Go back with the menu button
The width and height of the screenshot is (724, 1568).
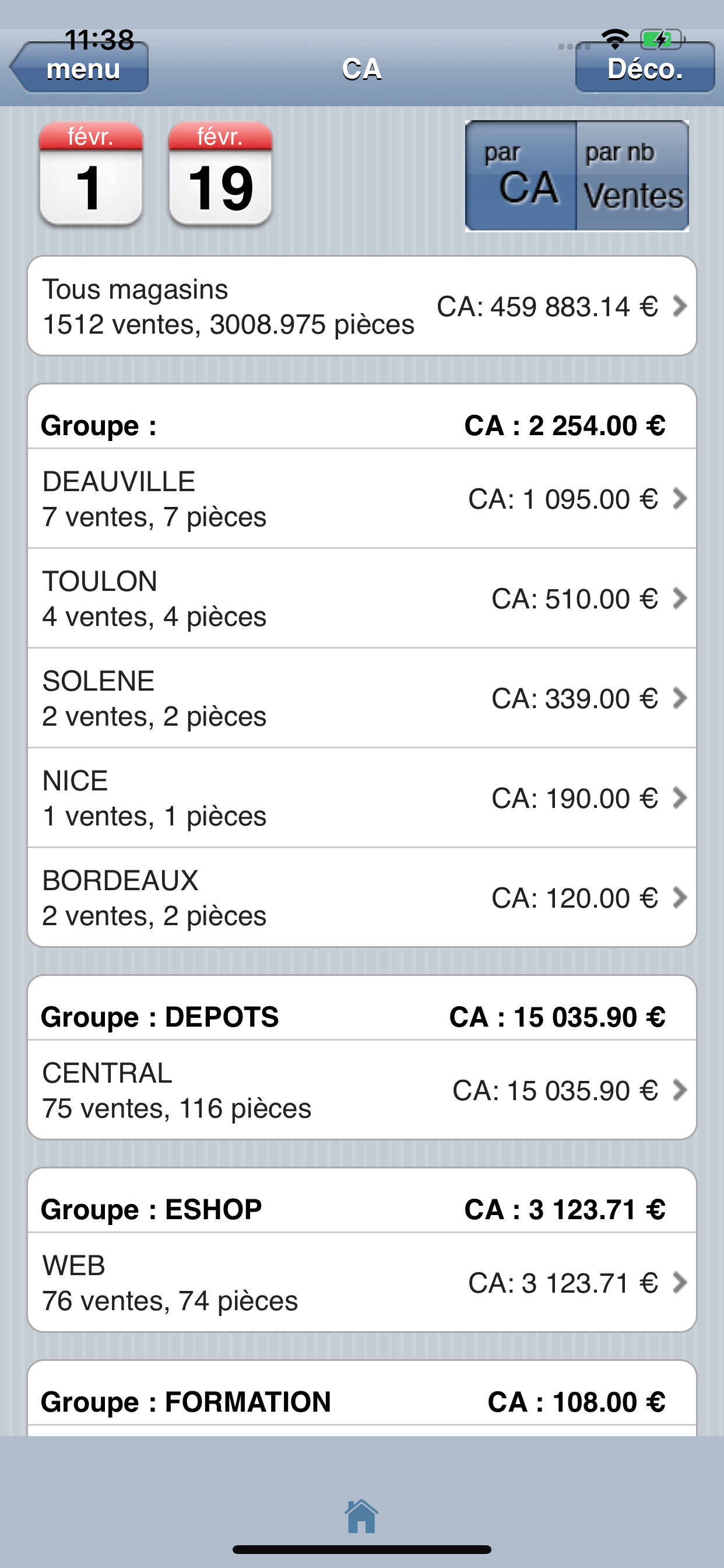(x=79, y=68)
